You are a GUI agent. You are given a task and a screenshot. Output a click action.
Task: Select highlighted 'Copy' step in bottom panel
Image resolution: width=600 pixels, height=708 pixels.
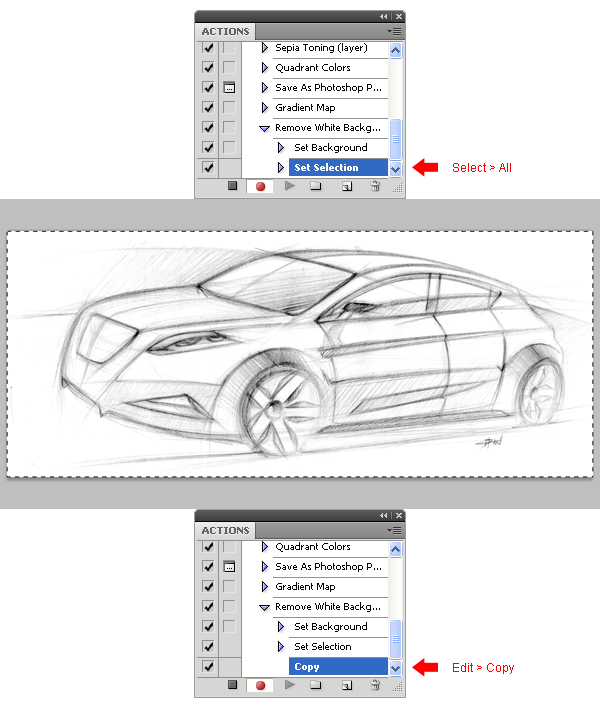point(338,666)
